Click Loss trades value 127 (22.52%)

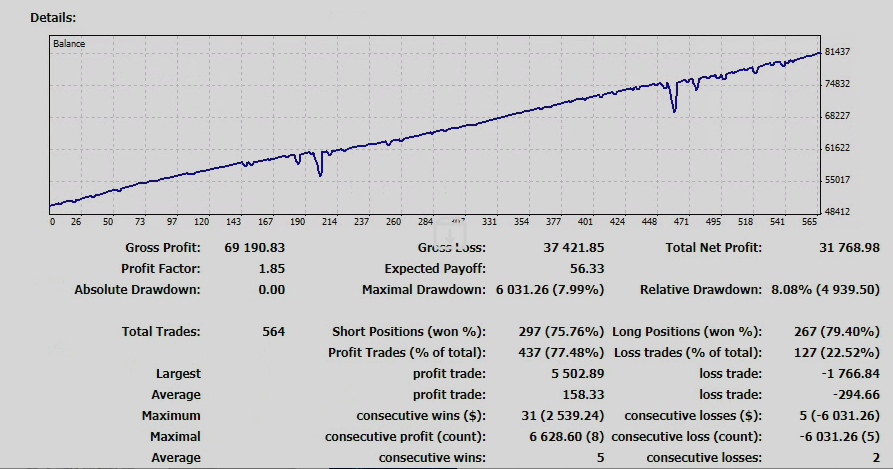pos(837,353)
